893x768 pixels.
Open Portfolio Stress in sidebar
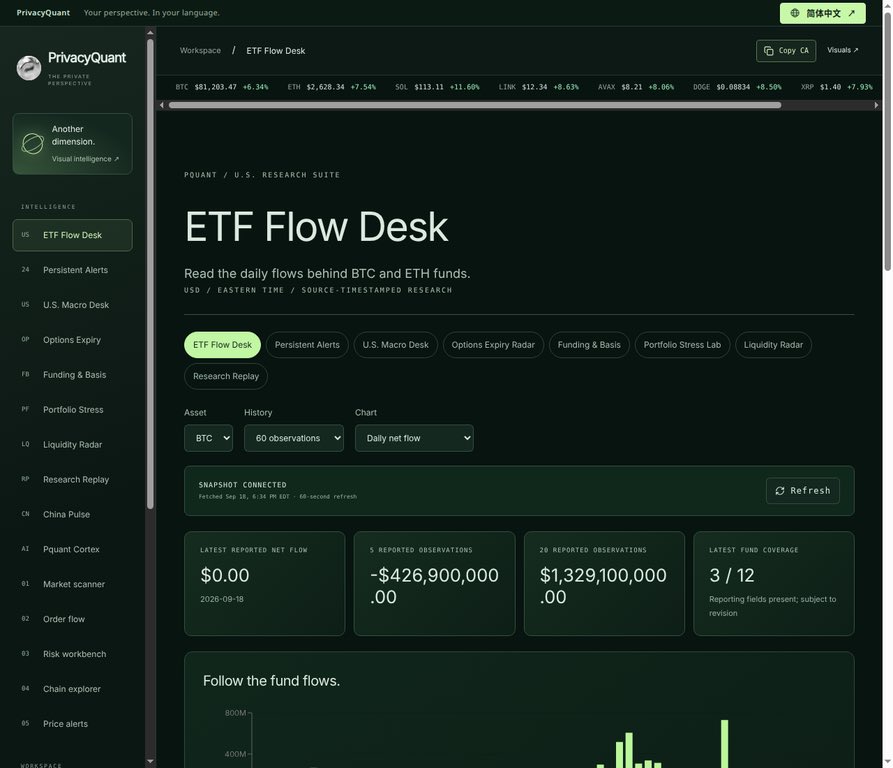[72, 409]
